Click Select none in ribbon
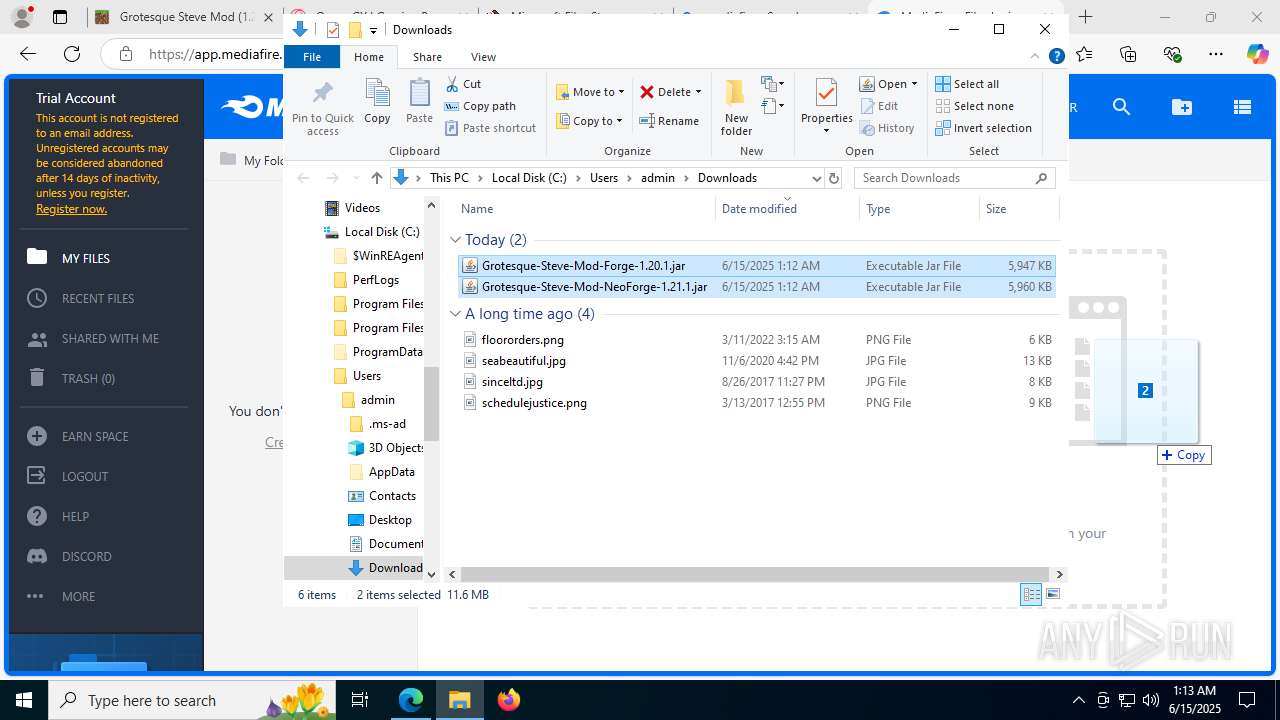The width and height of the screenshot is (1280, 720). pos(974,106)
